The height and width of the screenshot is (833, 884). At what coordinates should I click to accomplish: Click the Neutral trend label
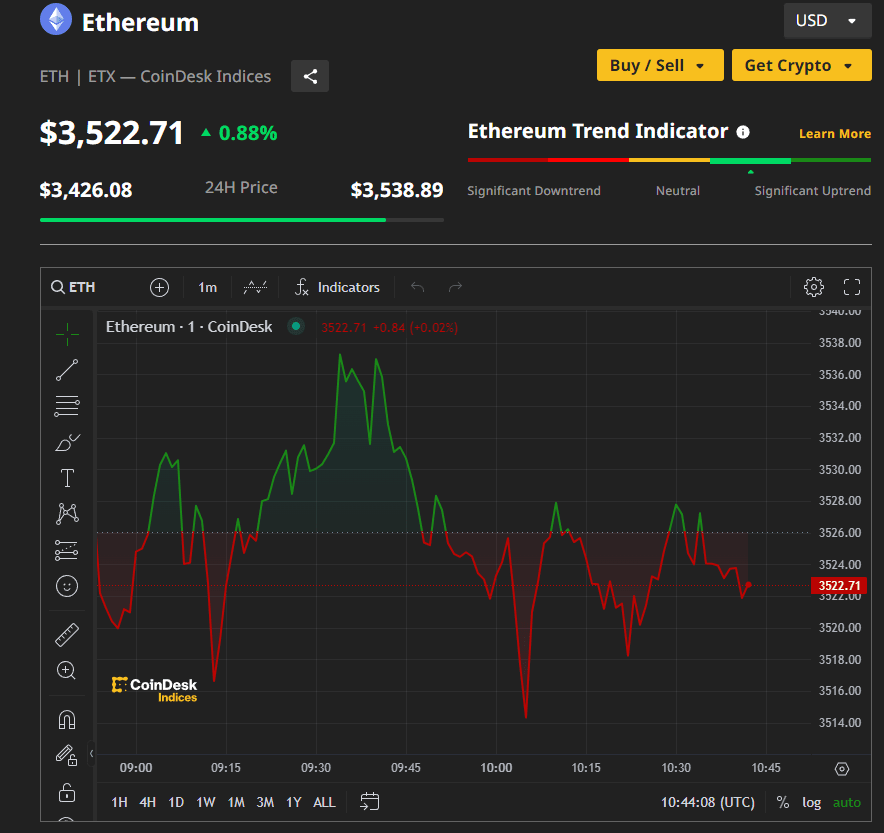point(678,190)
